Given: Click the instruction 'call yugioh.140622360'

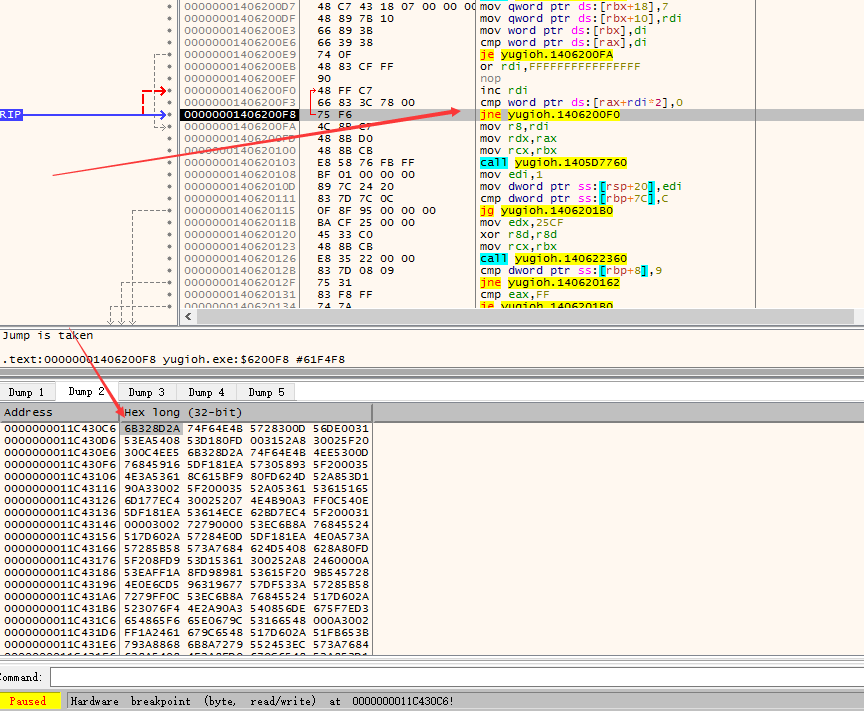Looking at the screenshot, I should coord(553,258).
